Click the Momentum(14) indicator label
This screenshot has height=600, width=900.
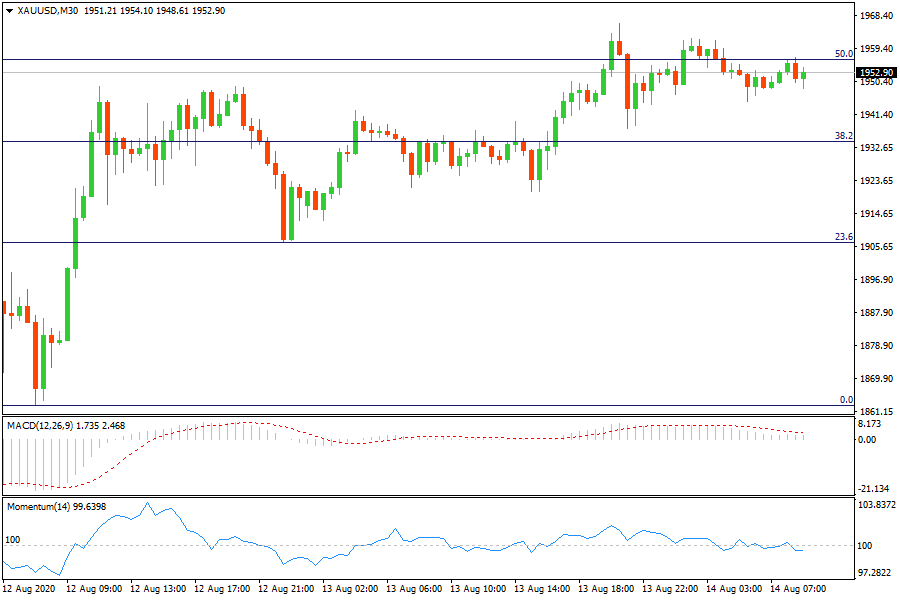pyautogui.click(x=38, y=507)
